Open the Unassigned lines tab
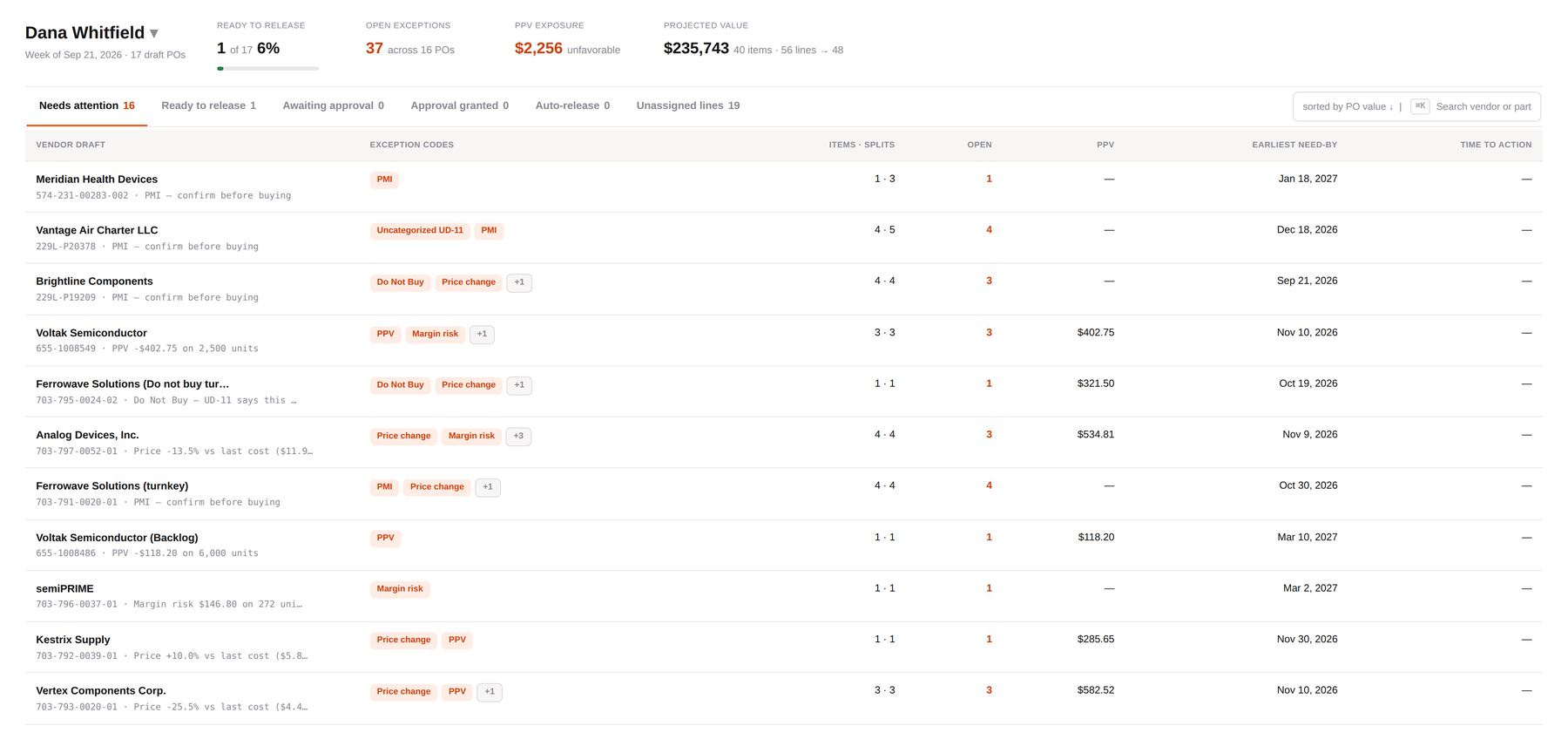Screen dimensions: 1568x753 pyautogui.click(x=687, y=105)
